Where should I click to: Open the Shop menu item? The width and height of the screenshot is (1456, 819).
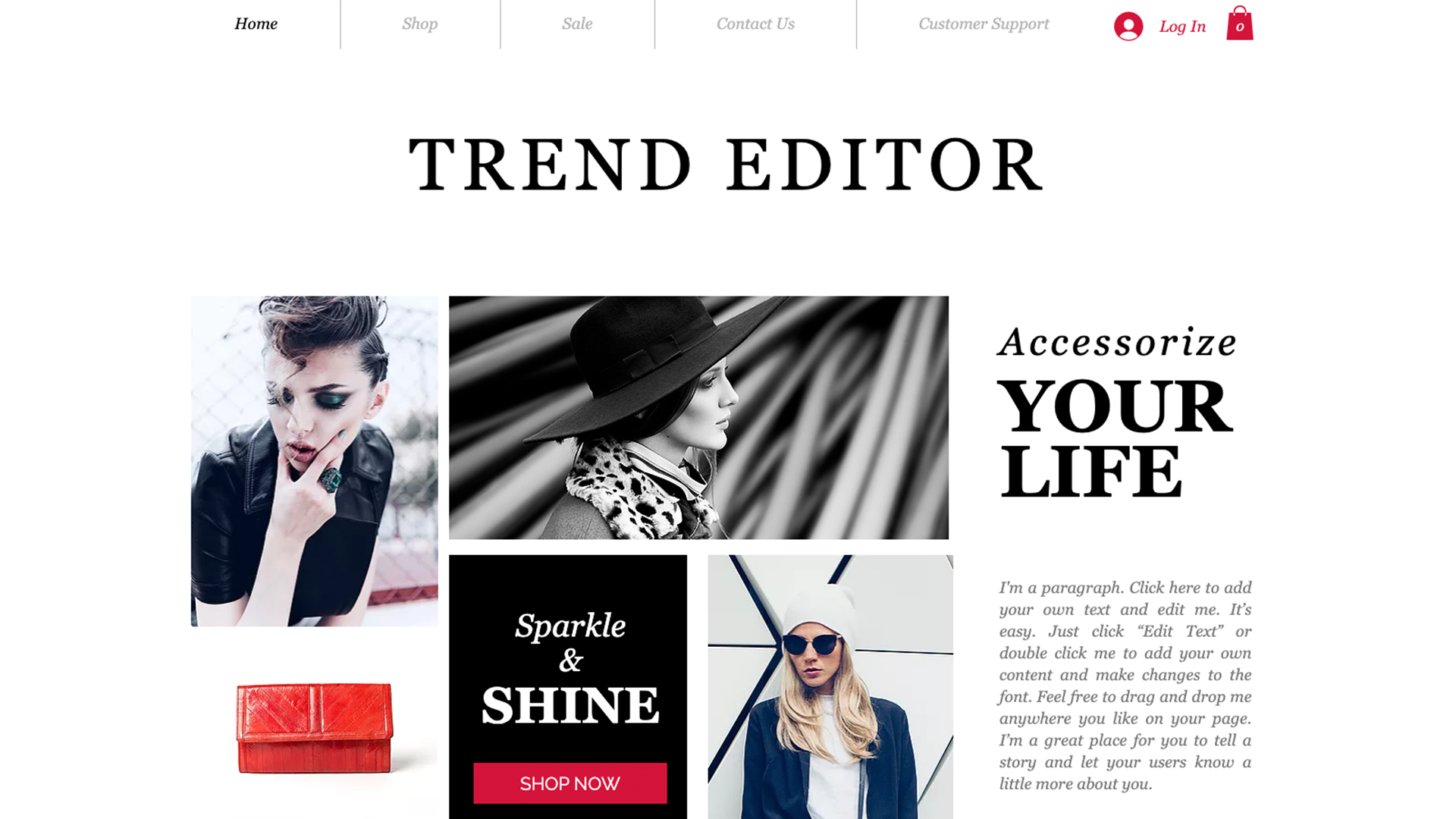coord(420,24)
